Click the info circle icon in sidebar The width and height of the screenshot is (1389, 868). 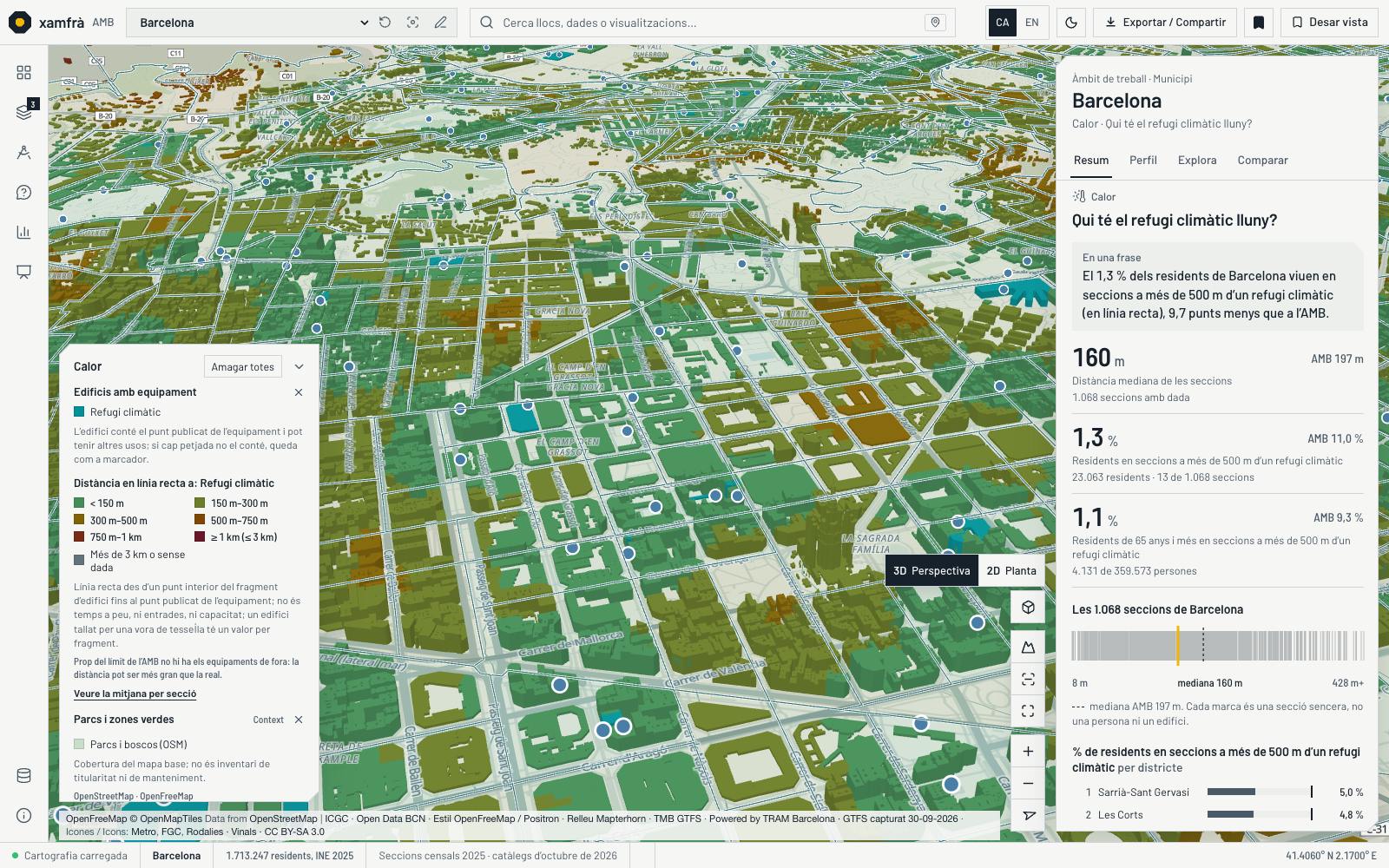point(23,816)
